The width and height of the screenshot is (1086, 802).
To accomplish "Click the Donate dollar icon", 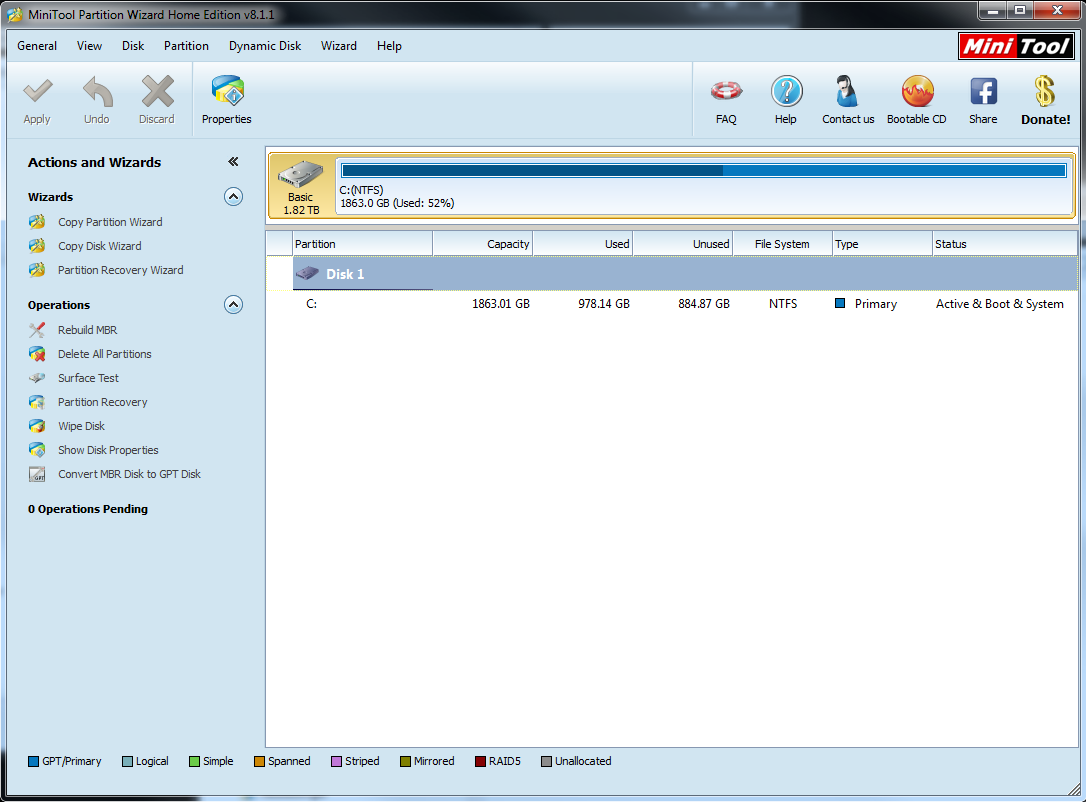I will 1044,91.
